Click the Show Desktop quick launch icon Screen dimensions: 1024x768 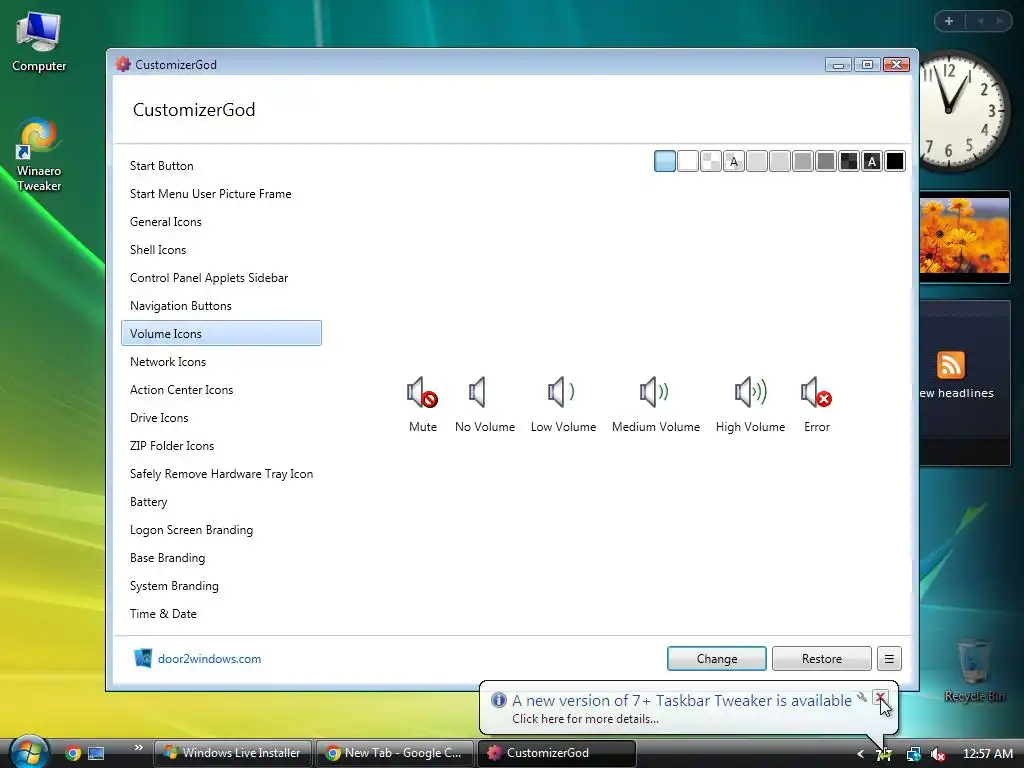coord(96,753)
